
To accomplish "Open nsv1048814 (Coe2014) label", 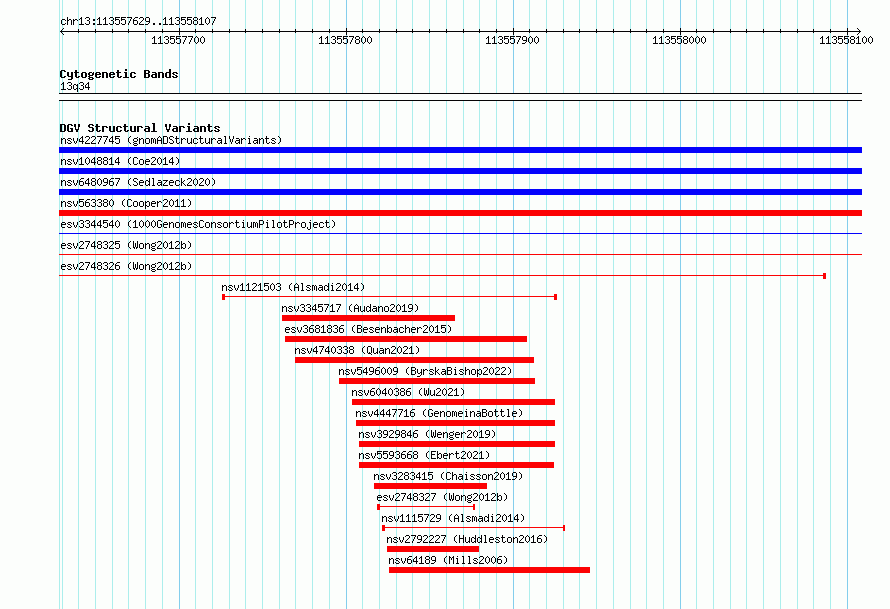I will [x=120, y=161].
